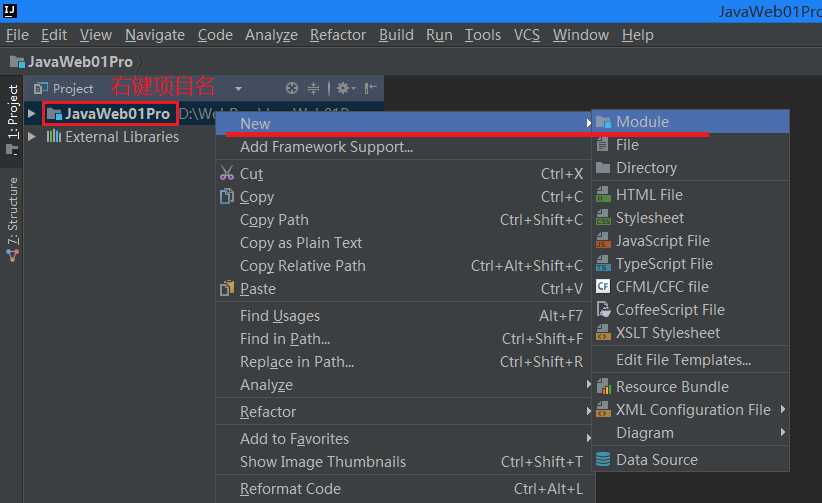Open the Tools menu

tap(482, 35)
